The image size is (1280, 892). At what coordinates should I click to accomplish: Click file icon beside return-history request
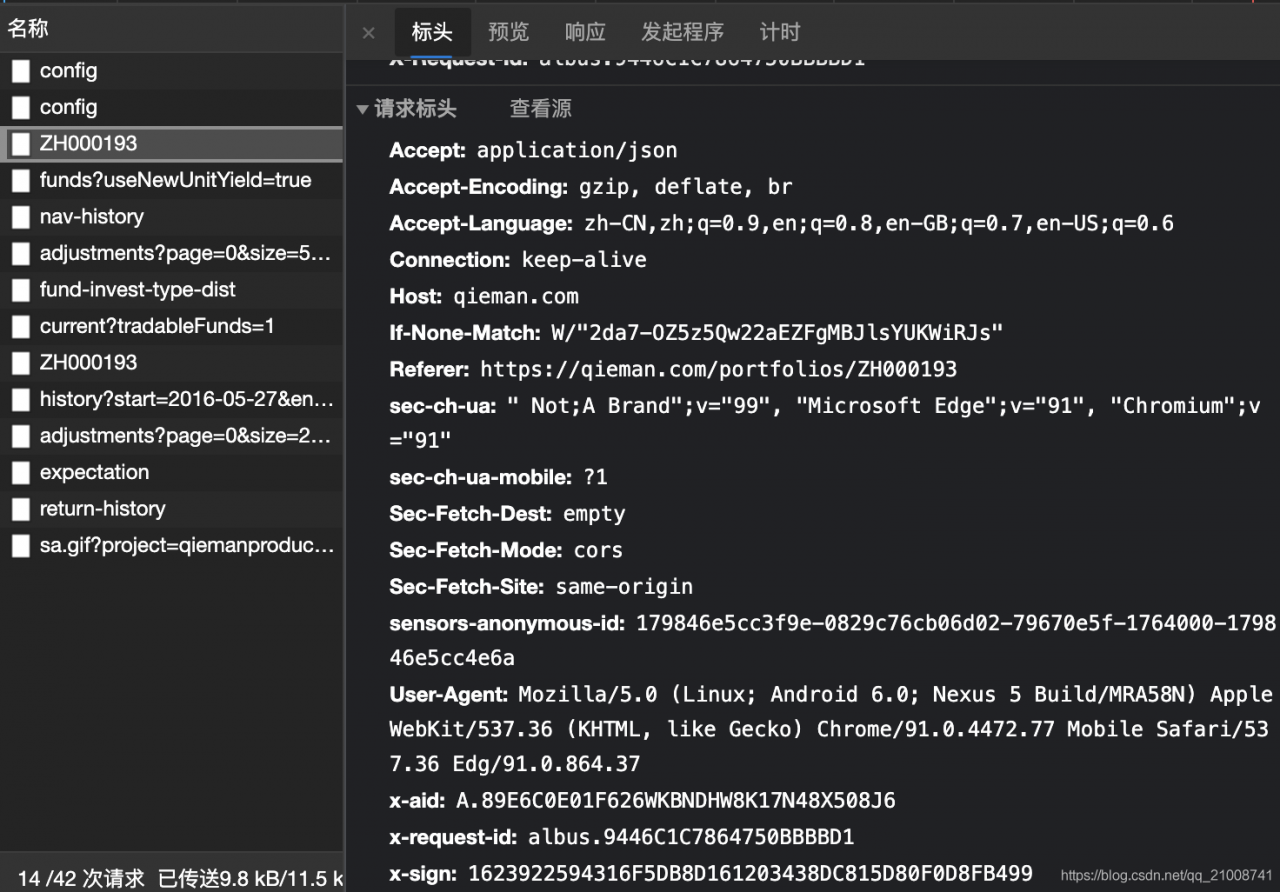[x=21, y=509]
